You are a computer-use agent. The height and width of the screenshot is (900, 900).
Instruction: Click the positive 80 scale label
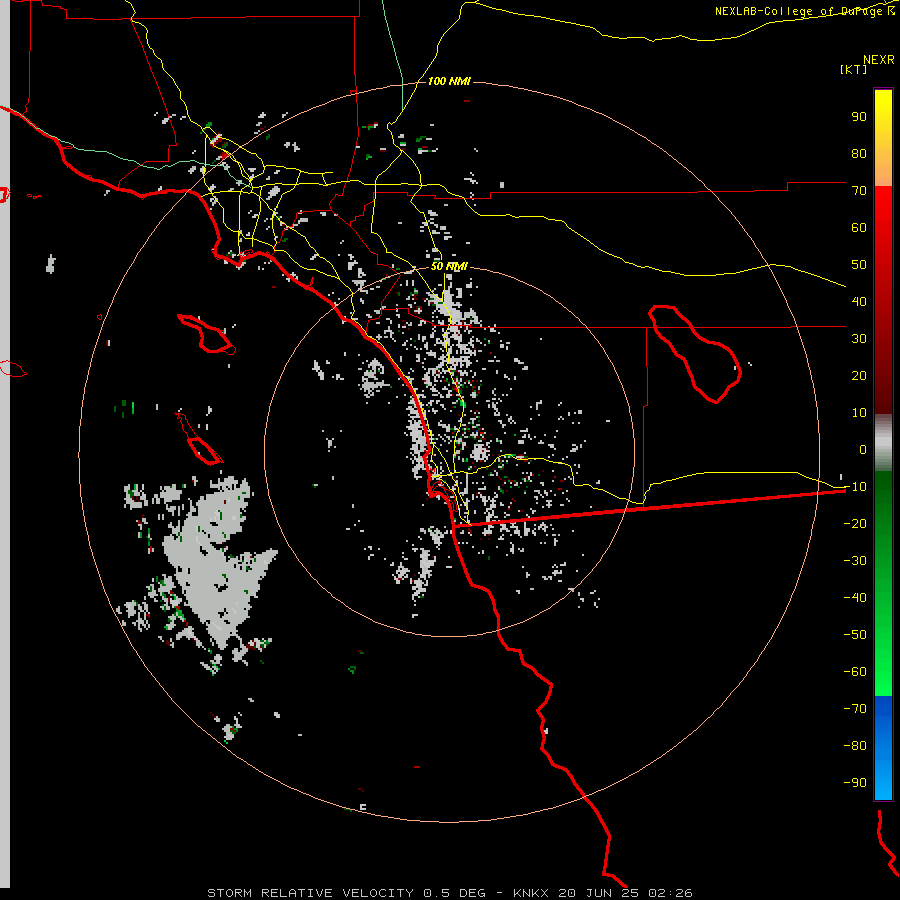(x=859, y=153)
